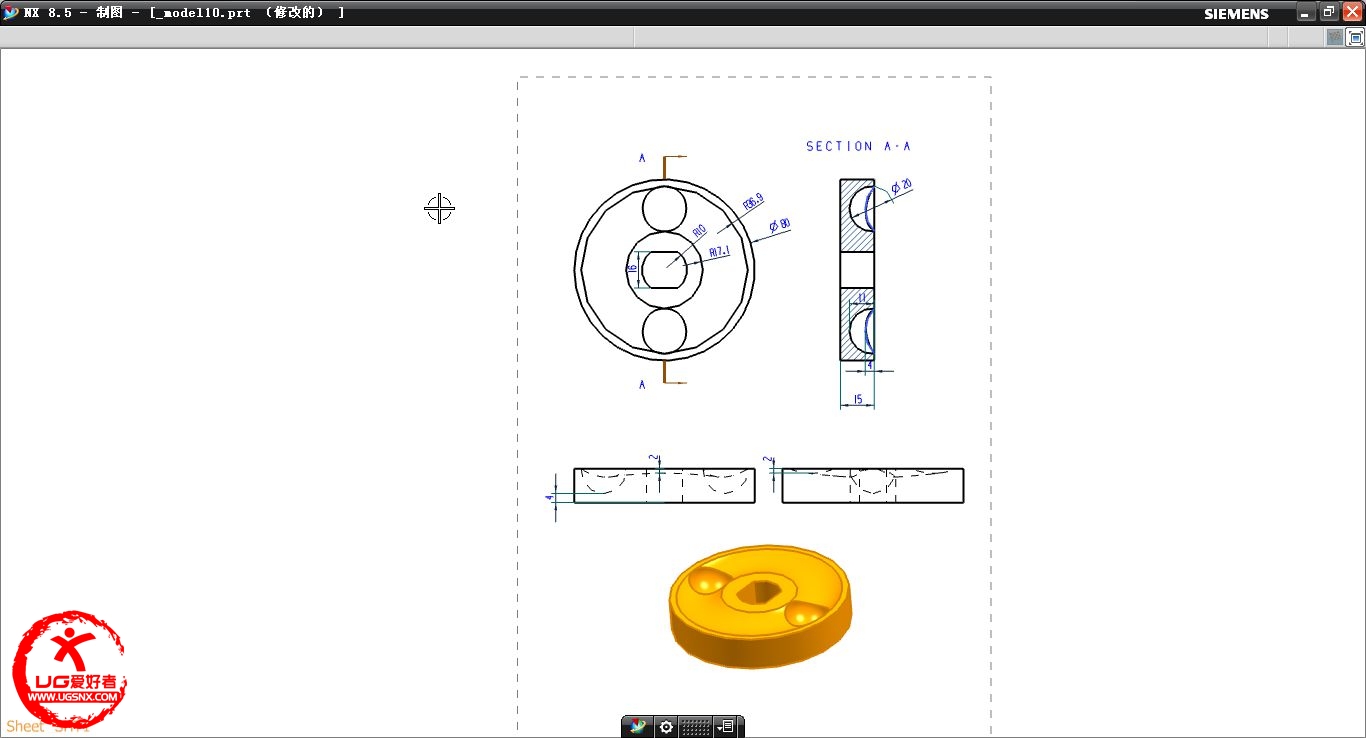
Task: Select the R17.1 radius dimension
Action: point(719,252)
